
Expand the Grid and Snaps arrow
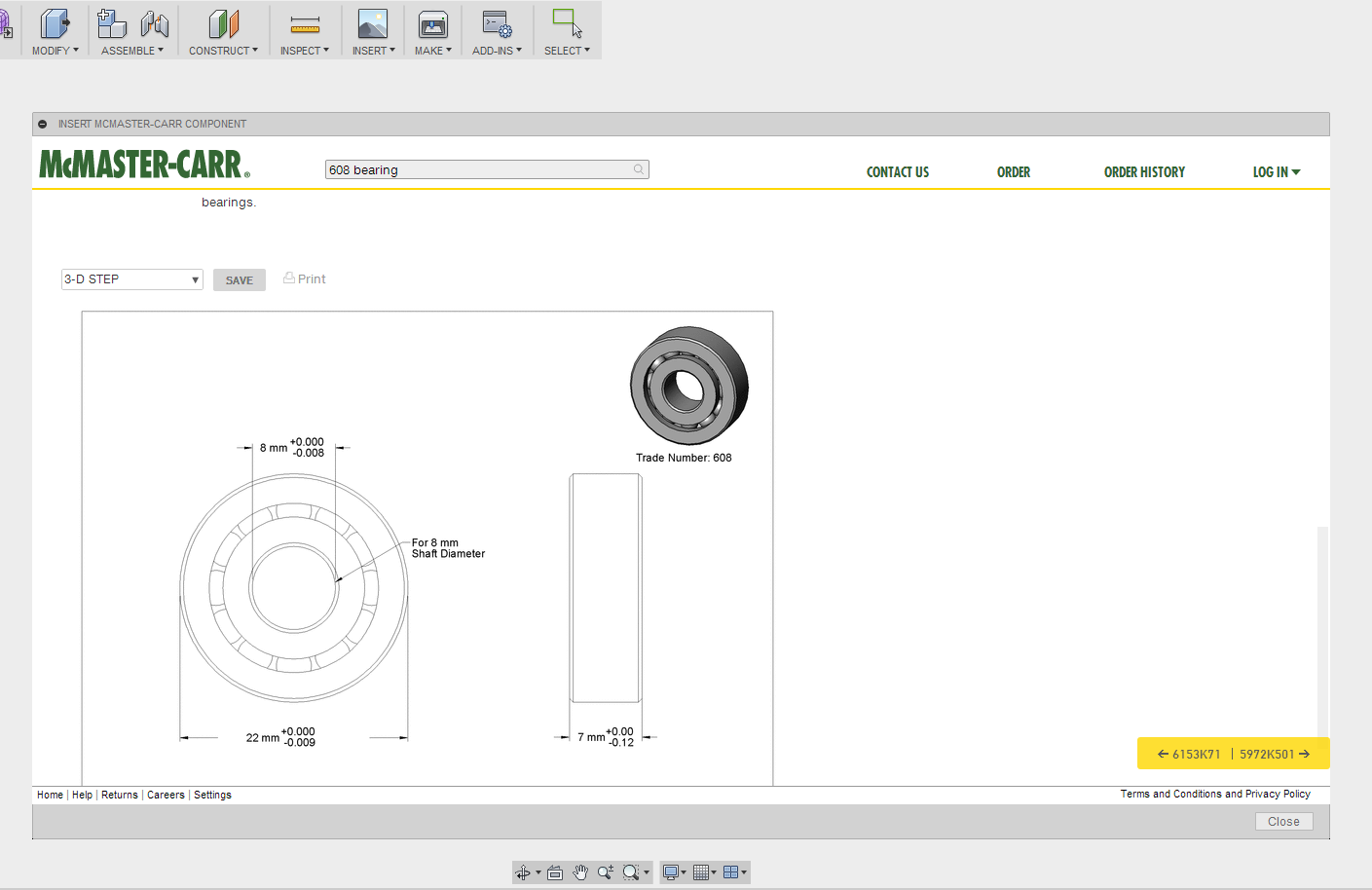pyautogui.click(x=714, y=872)
